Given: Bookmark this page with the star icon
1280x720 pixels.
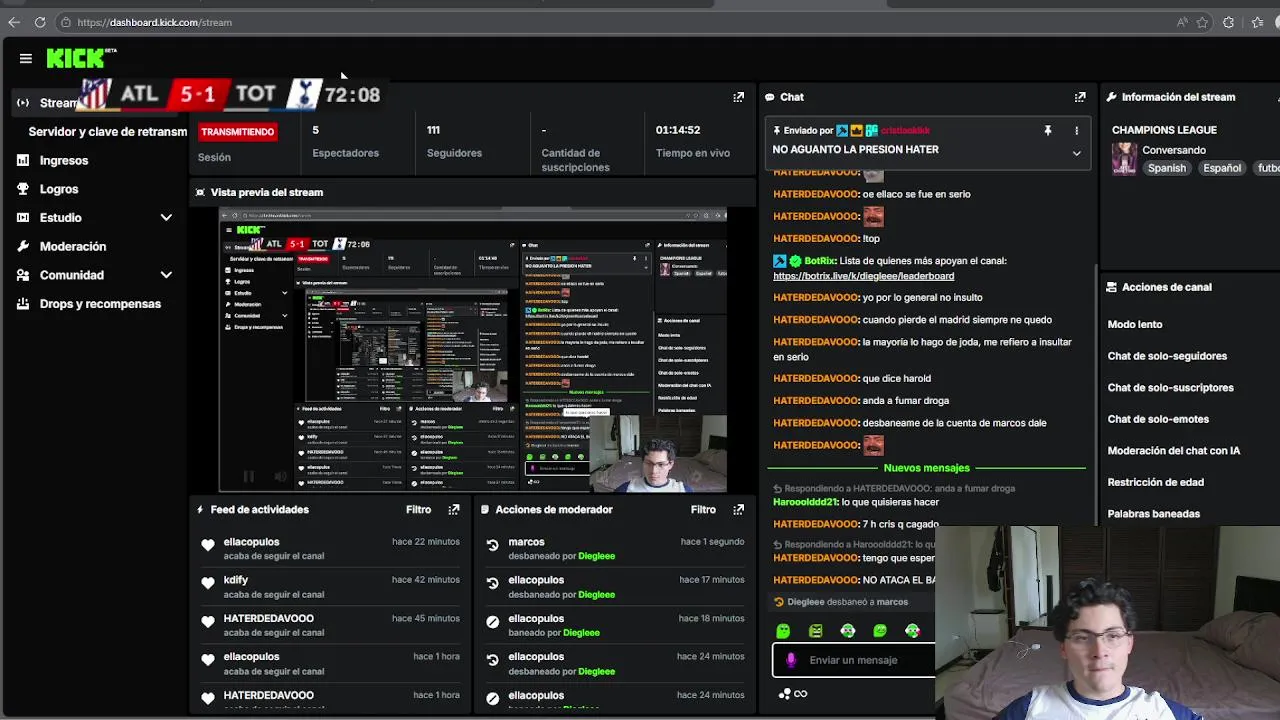Looking at the screenshot, I should tap(1203, 22).
